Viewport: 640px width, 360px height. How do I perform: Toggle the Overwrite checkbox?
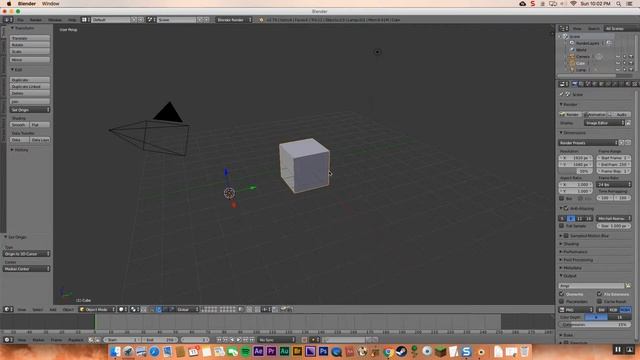click(562, 294)
